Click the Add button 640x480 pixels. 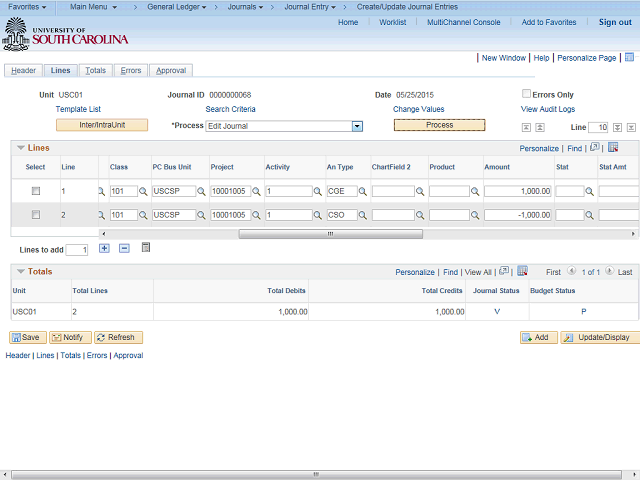pos(538,338)
